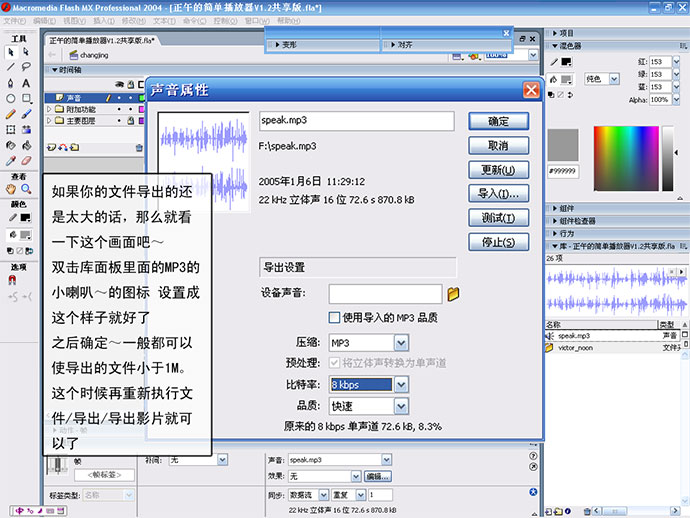Screen dimensions: 690x518
Task: Open the 压缩 MP3 dropdown
Action: tap(401, 343)
